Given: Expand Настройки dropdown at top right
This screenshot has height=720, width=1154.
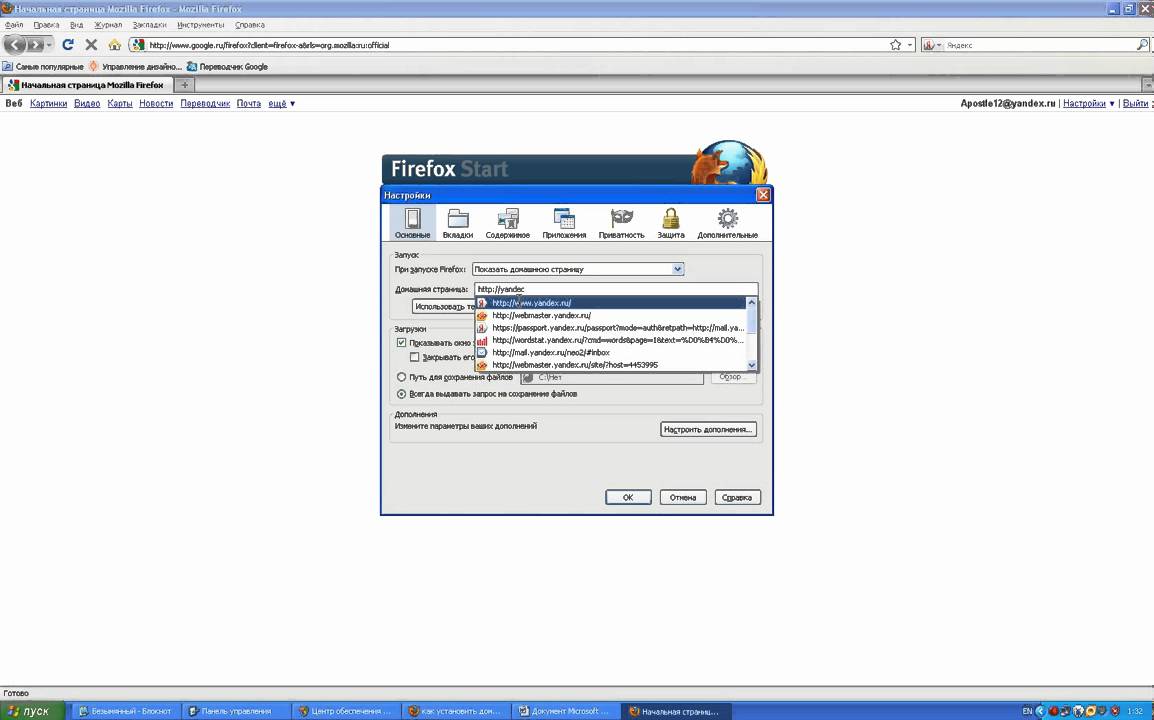Looking at the screenshot, I should tap(1088, 104).
